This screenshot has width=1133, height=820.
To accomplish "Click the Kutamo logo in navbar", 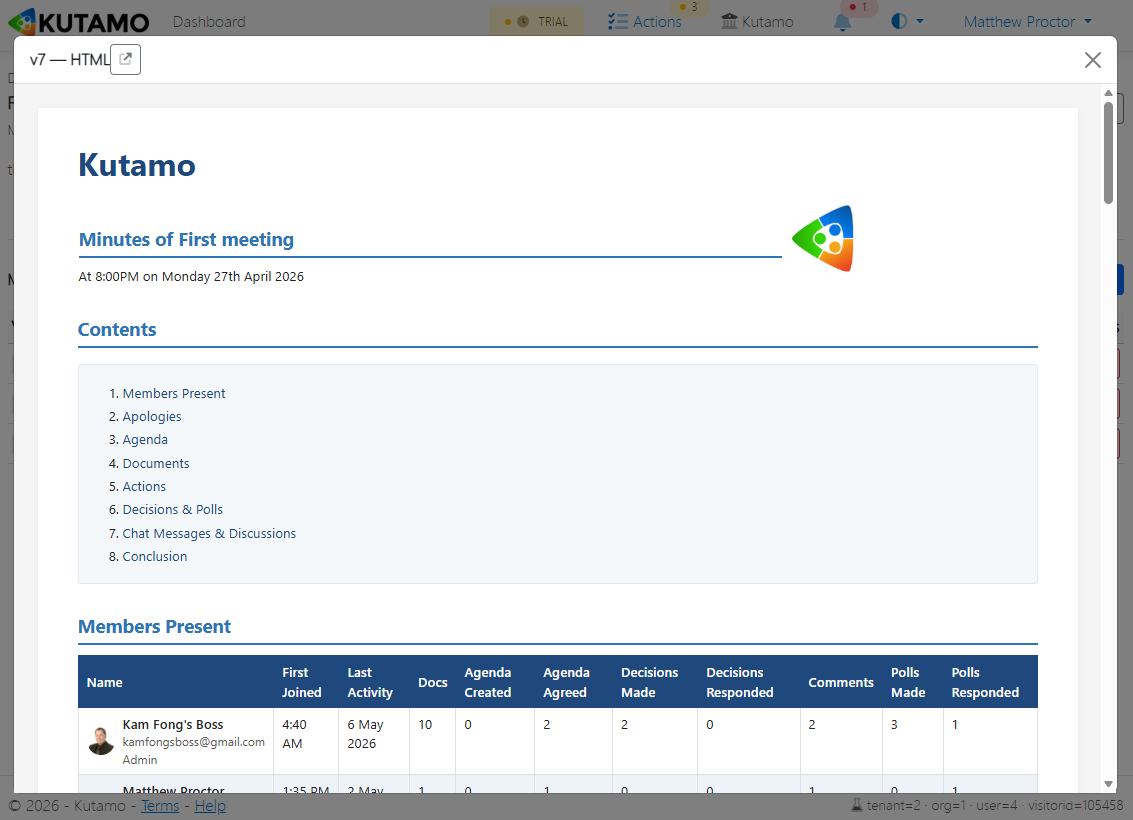I will tap(79, 22).
